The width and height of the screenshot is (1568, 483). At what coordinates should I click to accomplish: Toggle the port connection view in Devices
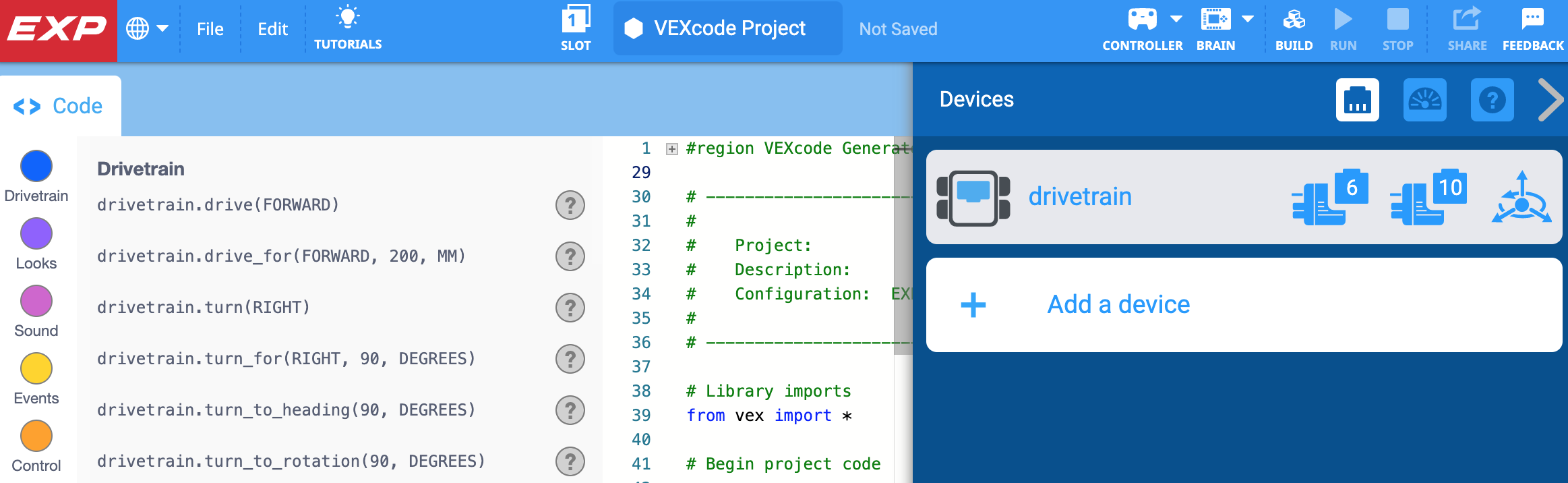(x=1358, y=100)
